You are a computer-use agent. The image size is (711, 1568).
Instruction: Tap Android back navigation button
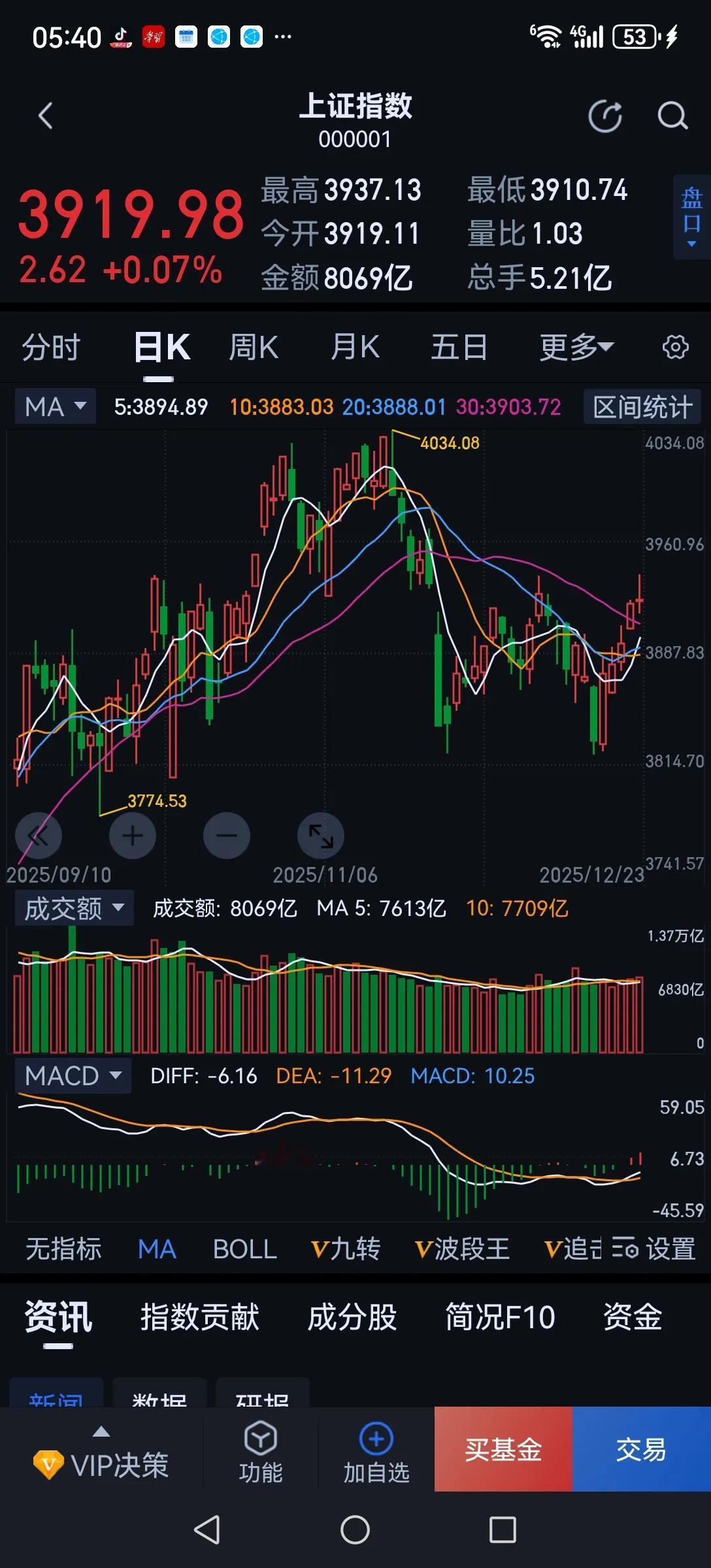click(x=207, y=1529)
